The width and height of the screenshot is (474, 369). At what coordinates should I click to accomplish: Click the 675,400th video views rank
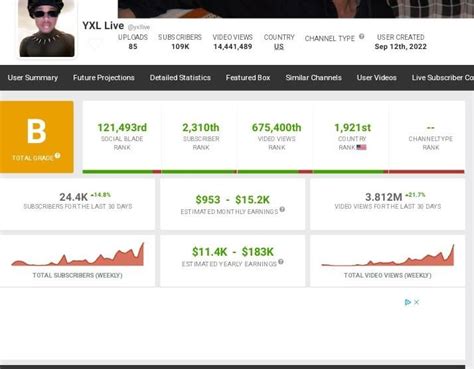click(276, 127)
